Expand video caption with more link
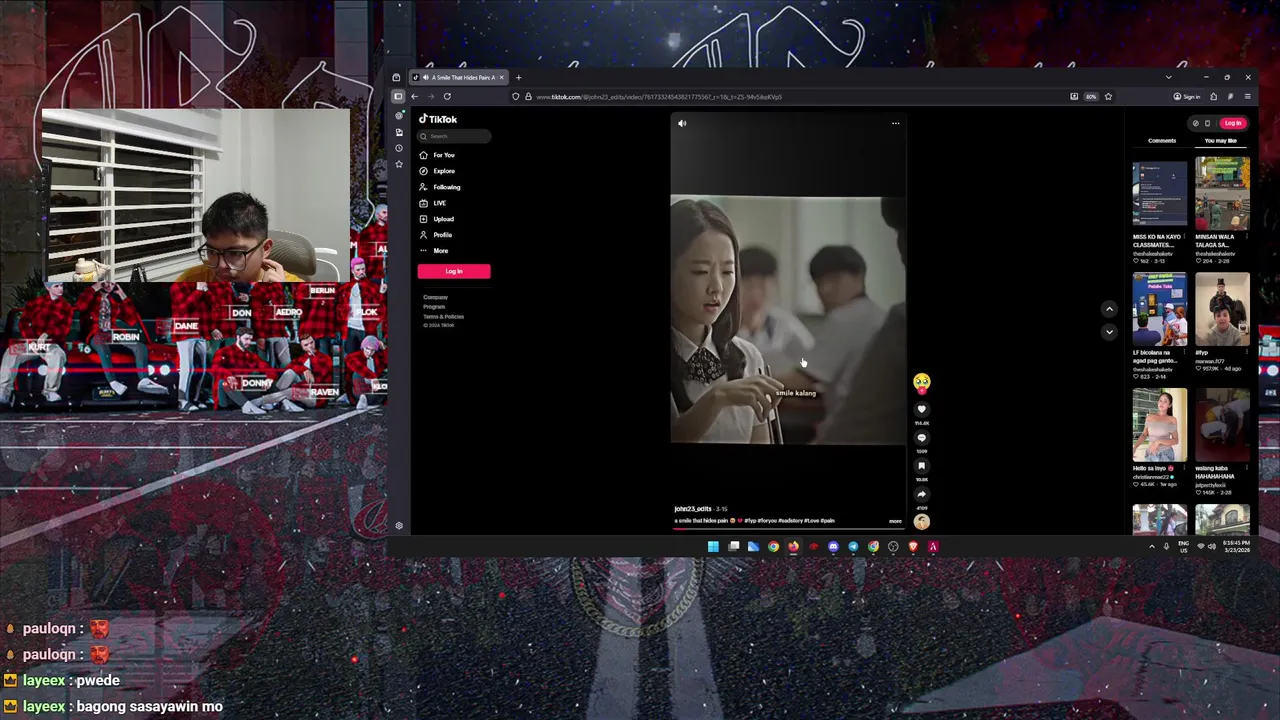This screenshot has width=1280, height=720. point(895,521)
